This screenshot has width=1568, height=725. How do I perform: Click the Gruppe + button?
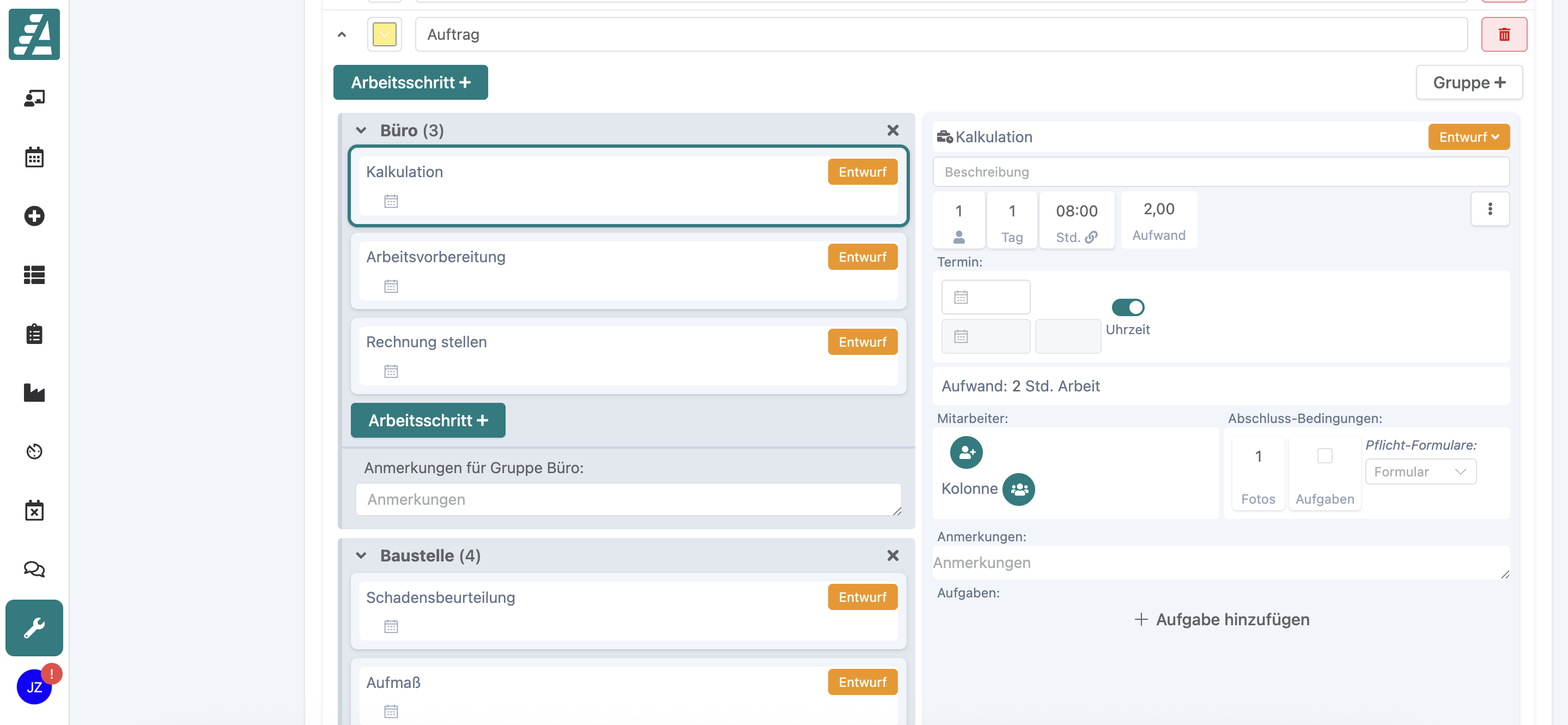pos(1468,82)
